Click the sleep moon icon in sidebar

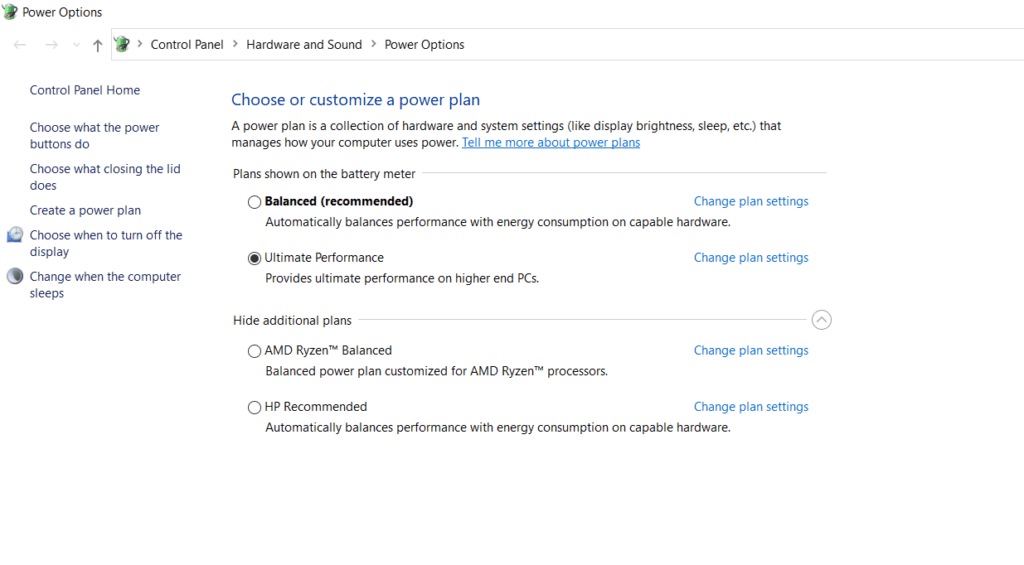(15, 276)
